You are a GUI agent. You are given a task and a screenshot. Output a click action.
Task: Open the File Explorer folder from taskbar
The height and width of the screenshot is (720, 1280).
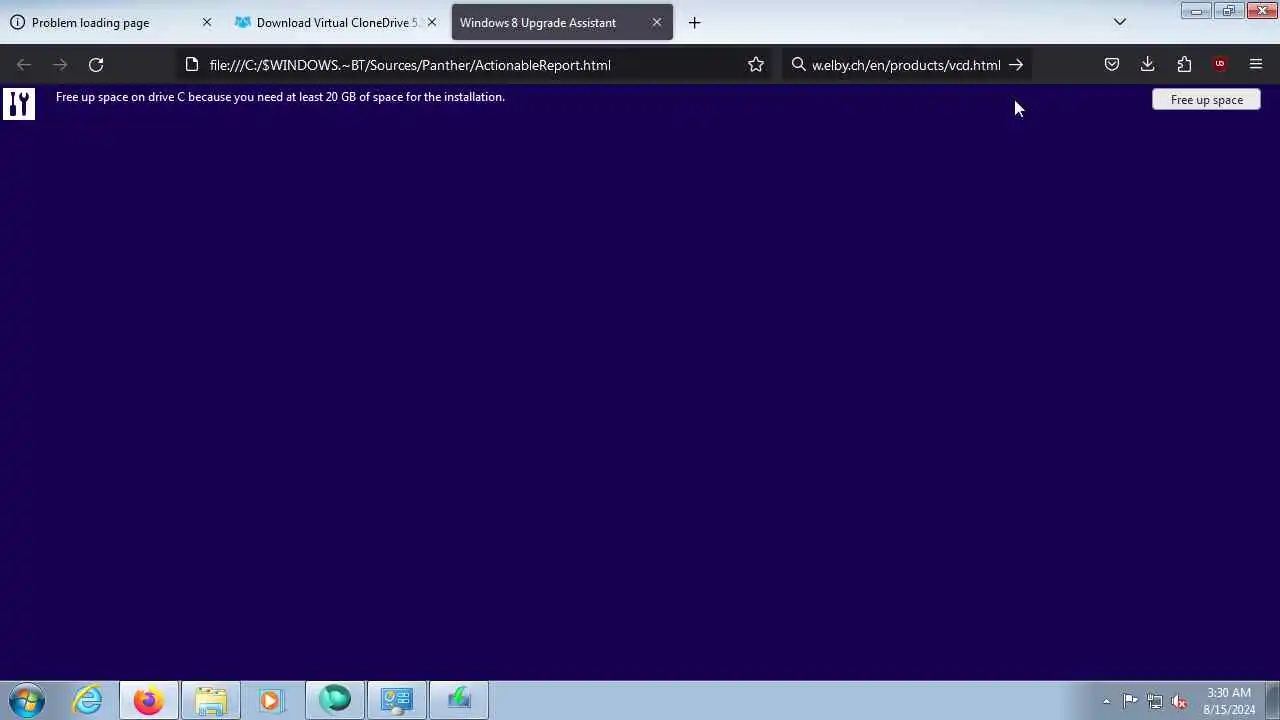pos(211,700)
